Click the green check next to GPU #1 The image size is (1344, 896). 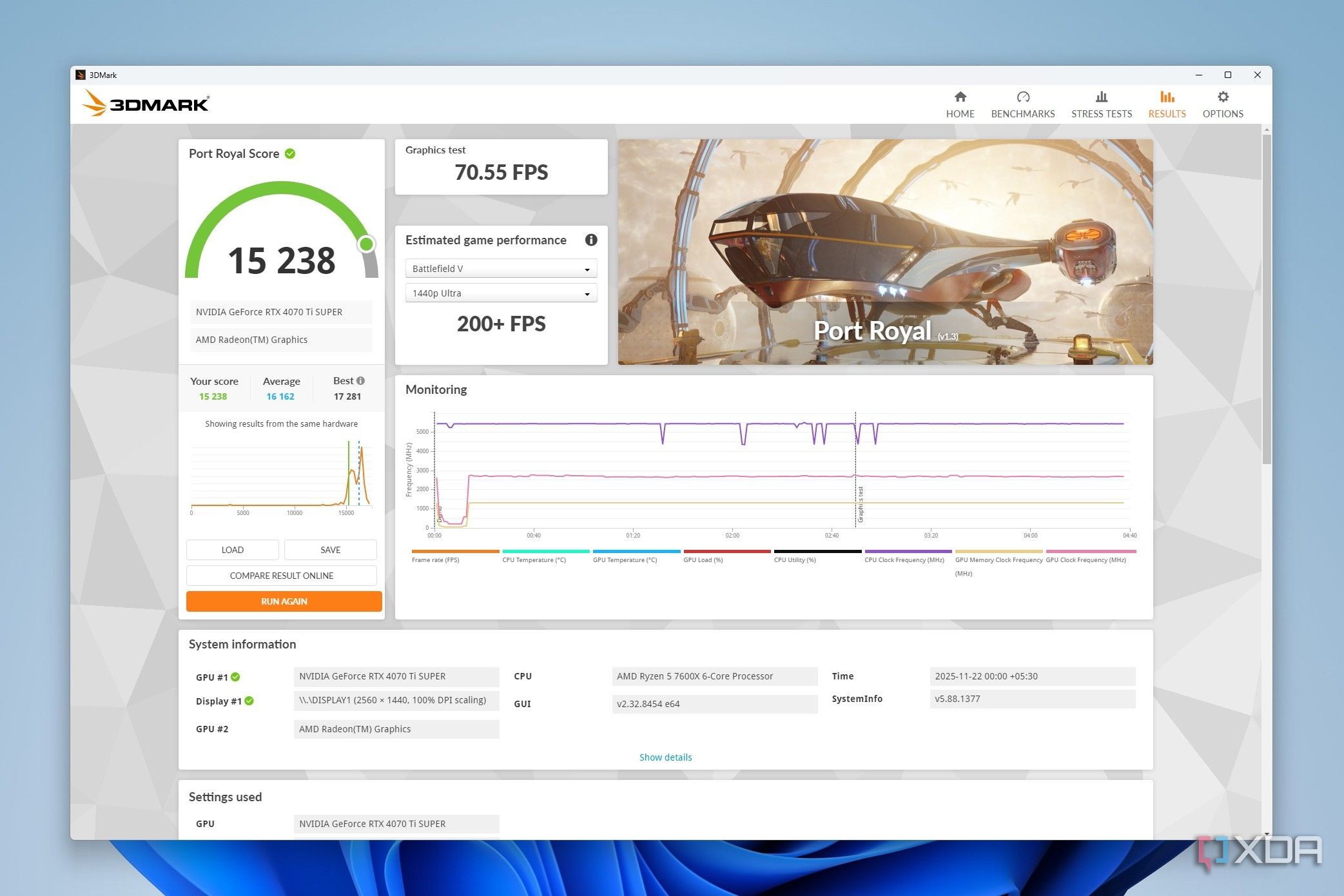235,677
